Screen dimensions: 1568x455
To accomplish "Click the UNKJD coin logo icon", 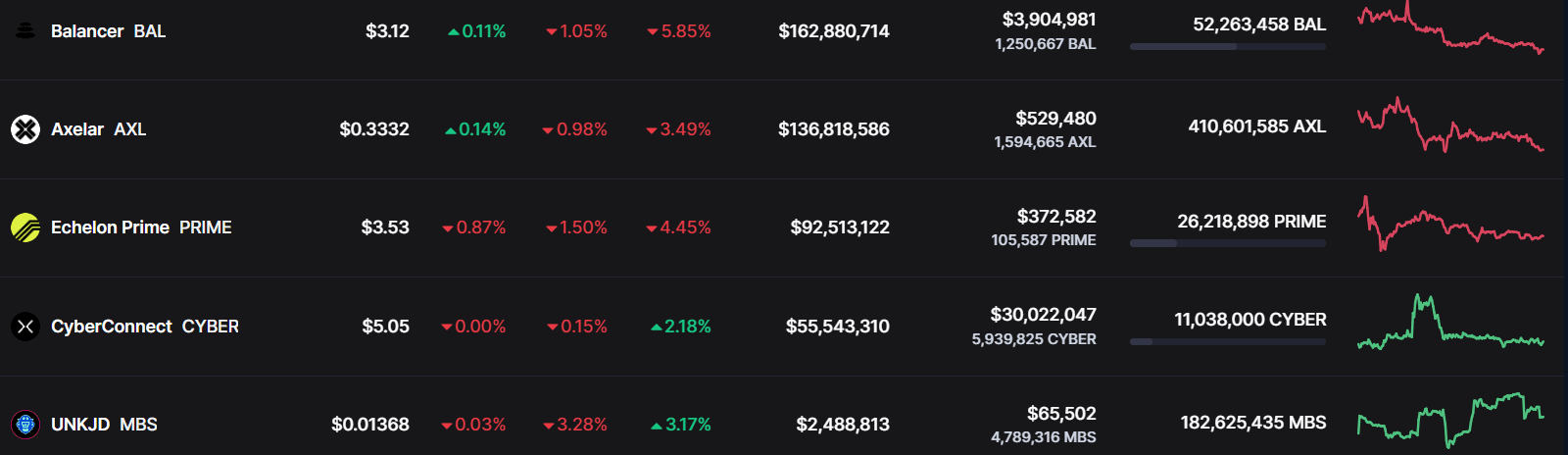I will (x=25, y=425).
